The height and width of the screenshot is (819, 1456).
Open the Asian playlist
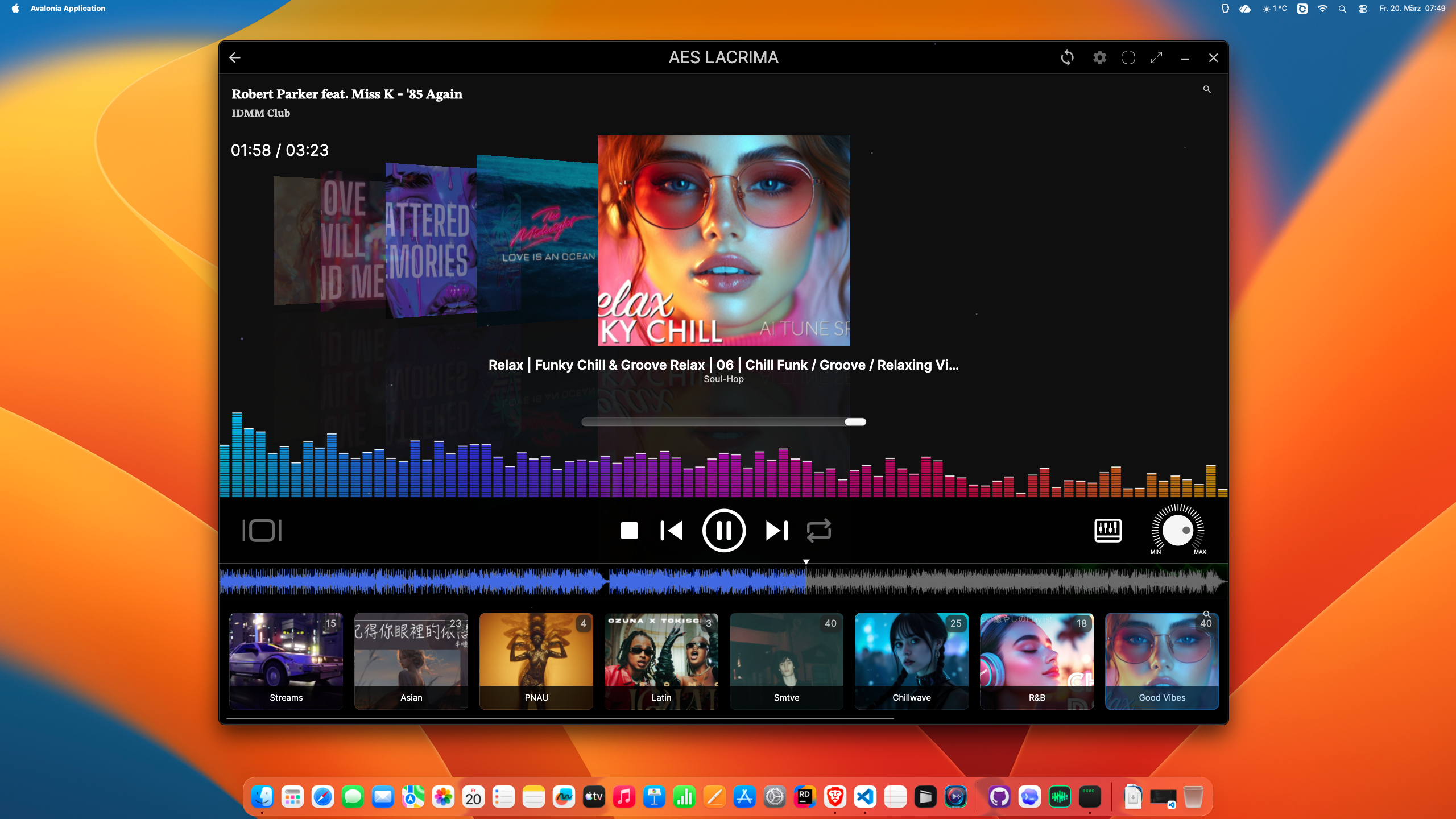click(x=411, y=661)
